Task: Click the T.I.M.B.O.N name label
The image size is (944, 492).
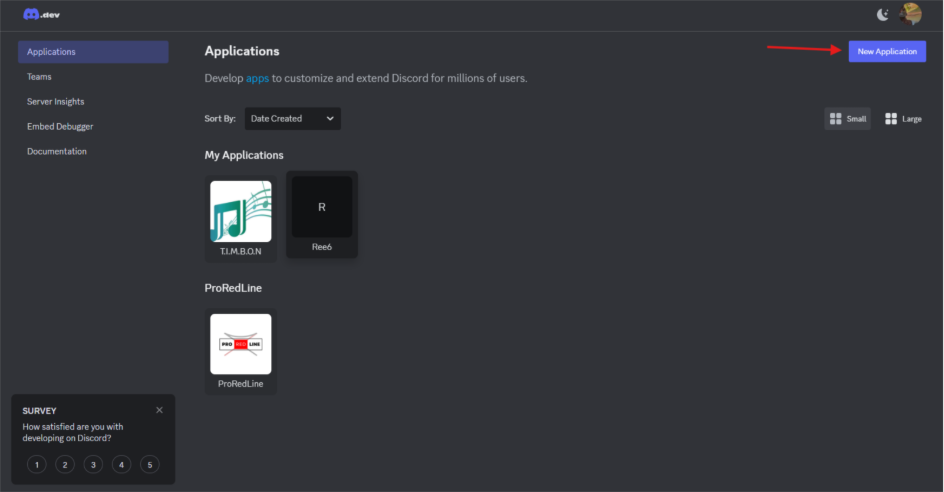Action: coord(241,251)
